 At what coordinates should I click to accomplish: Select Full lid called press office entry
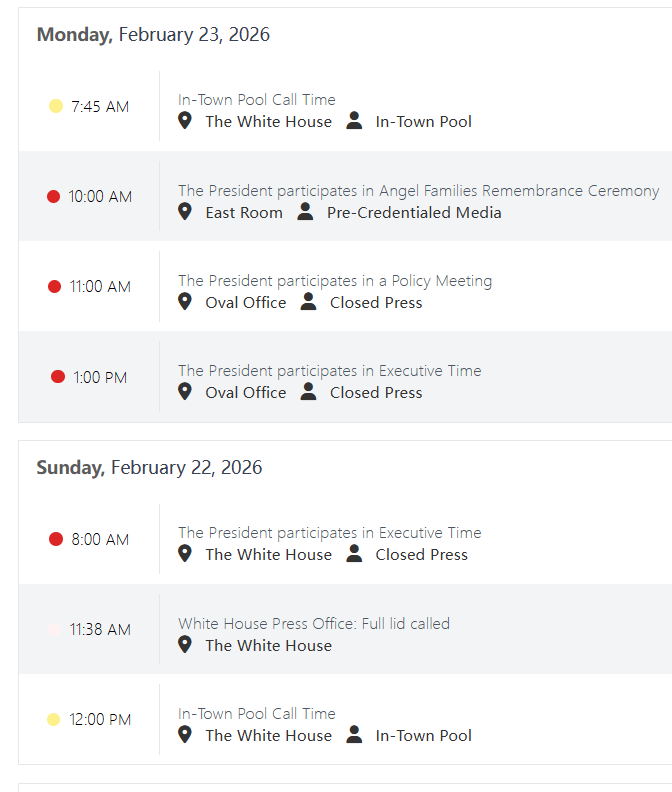click(314, 623)
